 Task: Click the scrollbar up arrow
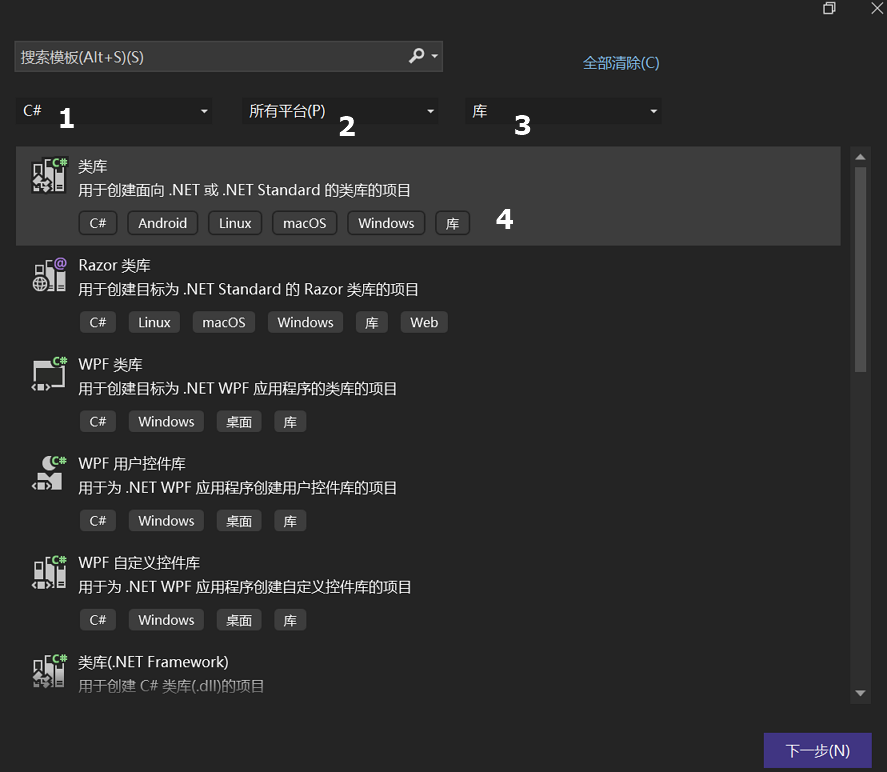click(860, 157)
